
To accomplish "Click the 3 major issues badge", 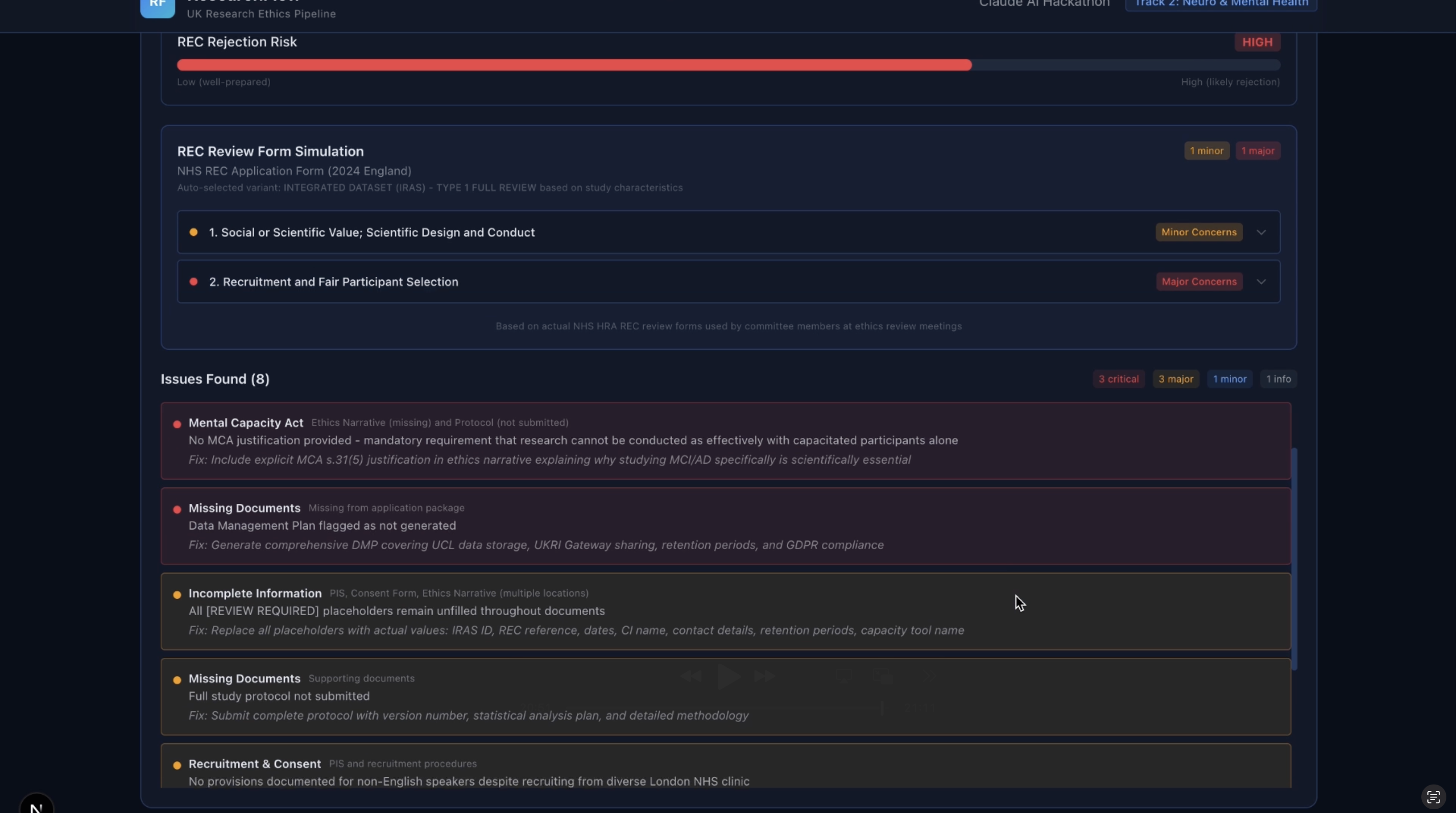I will click(1176, 379).
